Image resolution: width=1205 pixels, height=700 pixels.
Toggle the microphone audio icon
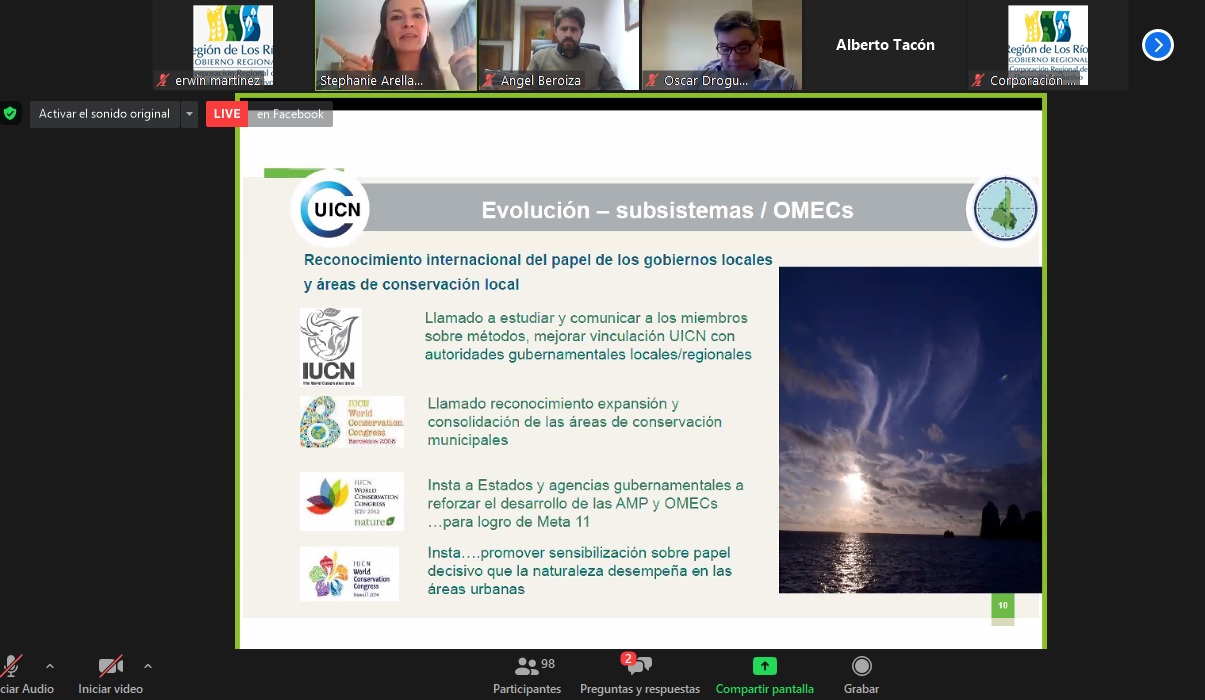pos(12,666)
